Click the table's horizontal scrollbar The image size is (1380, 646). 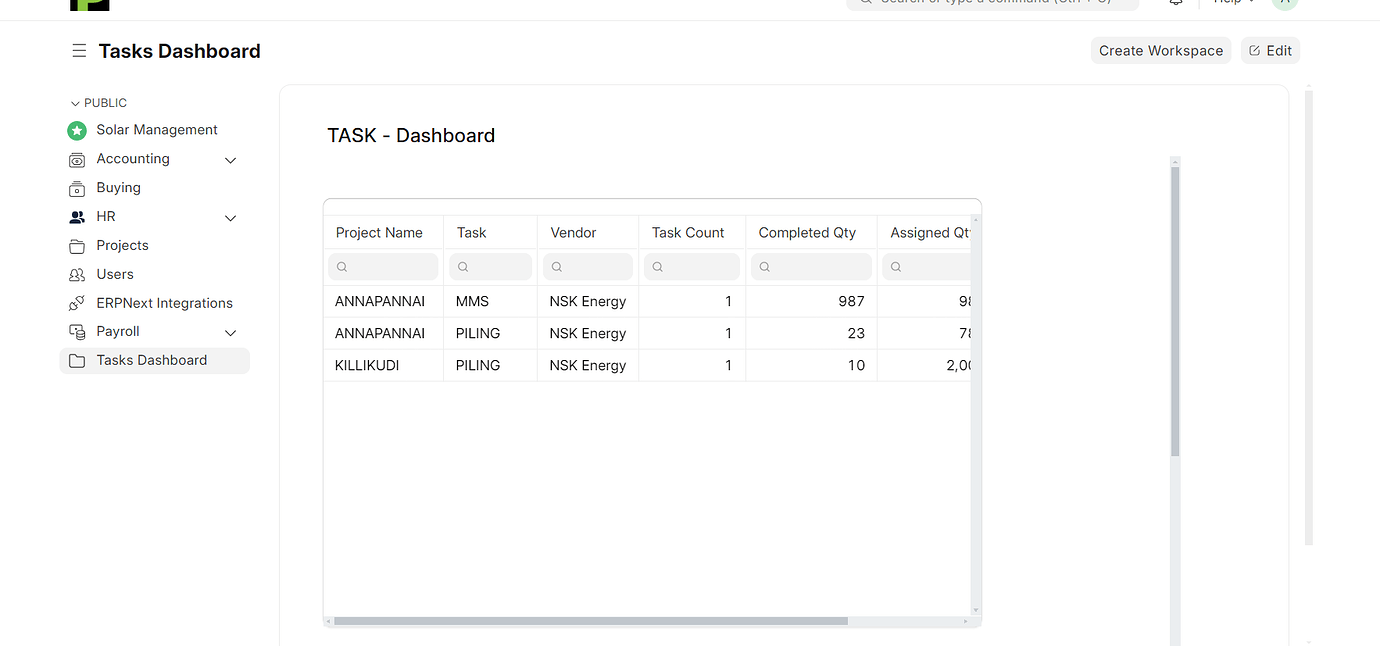590,621
